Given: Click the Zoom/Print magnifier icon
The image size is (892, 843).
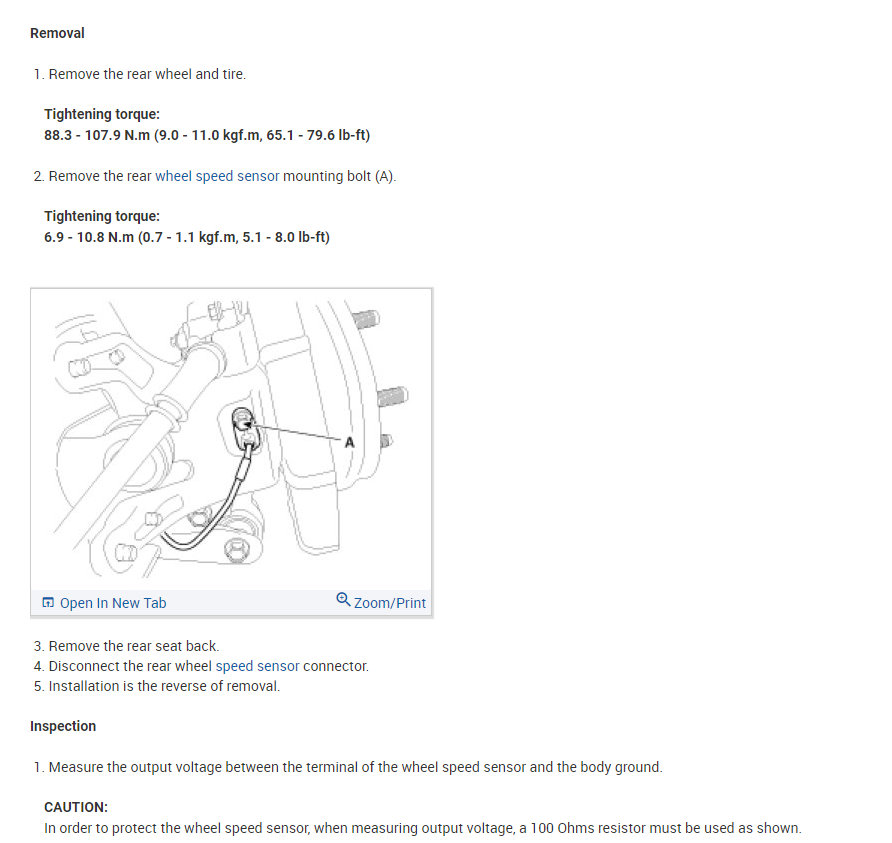Looking at the screenshot, I should 343,600.
